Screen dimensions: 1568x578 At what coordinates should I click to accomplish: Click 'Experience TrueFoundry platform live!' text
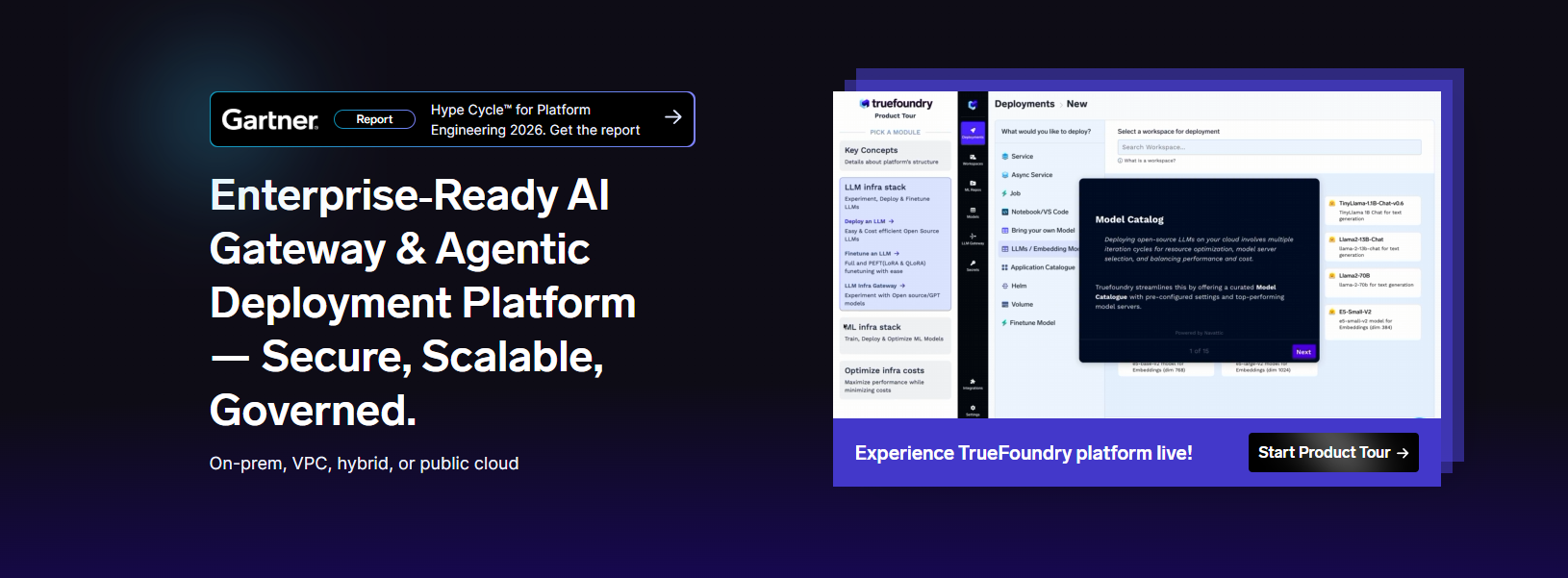pyautogui.click(x=1024, y=453)
